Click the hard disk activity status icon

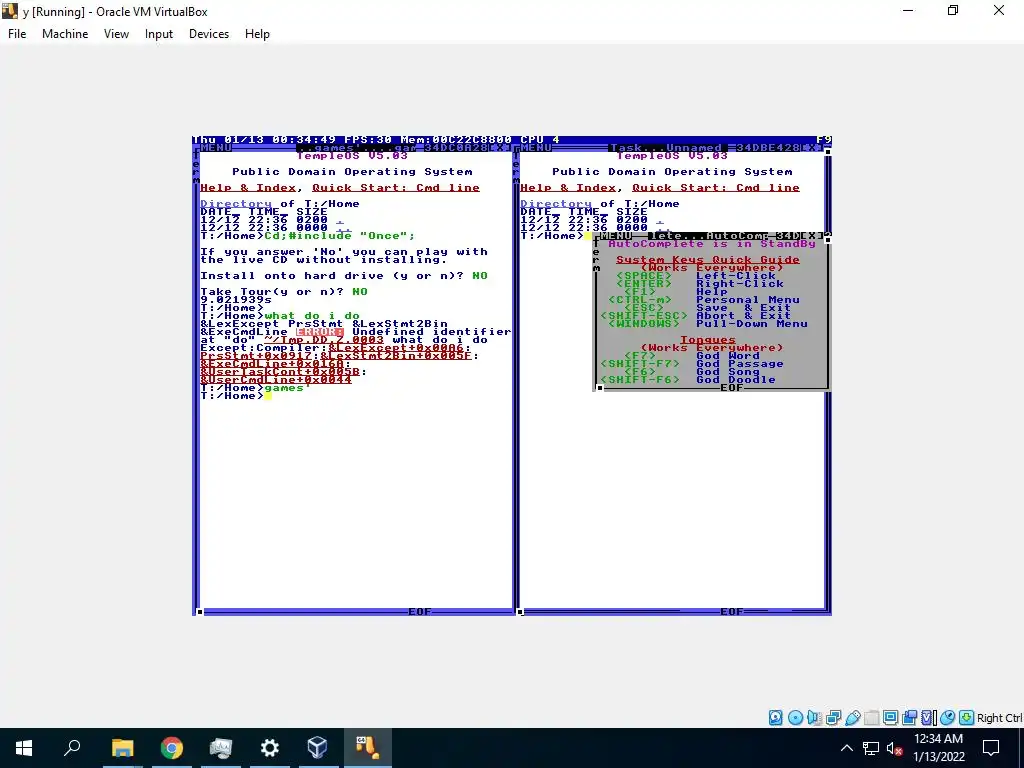pyautogui.click(x=776, y=718)
